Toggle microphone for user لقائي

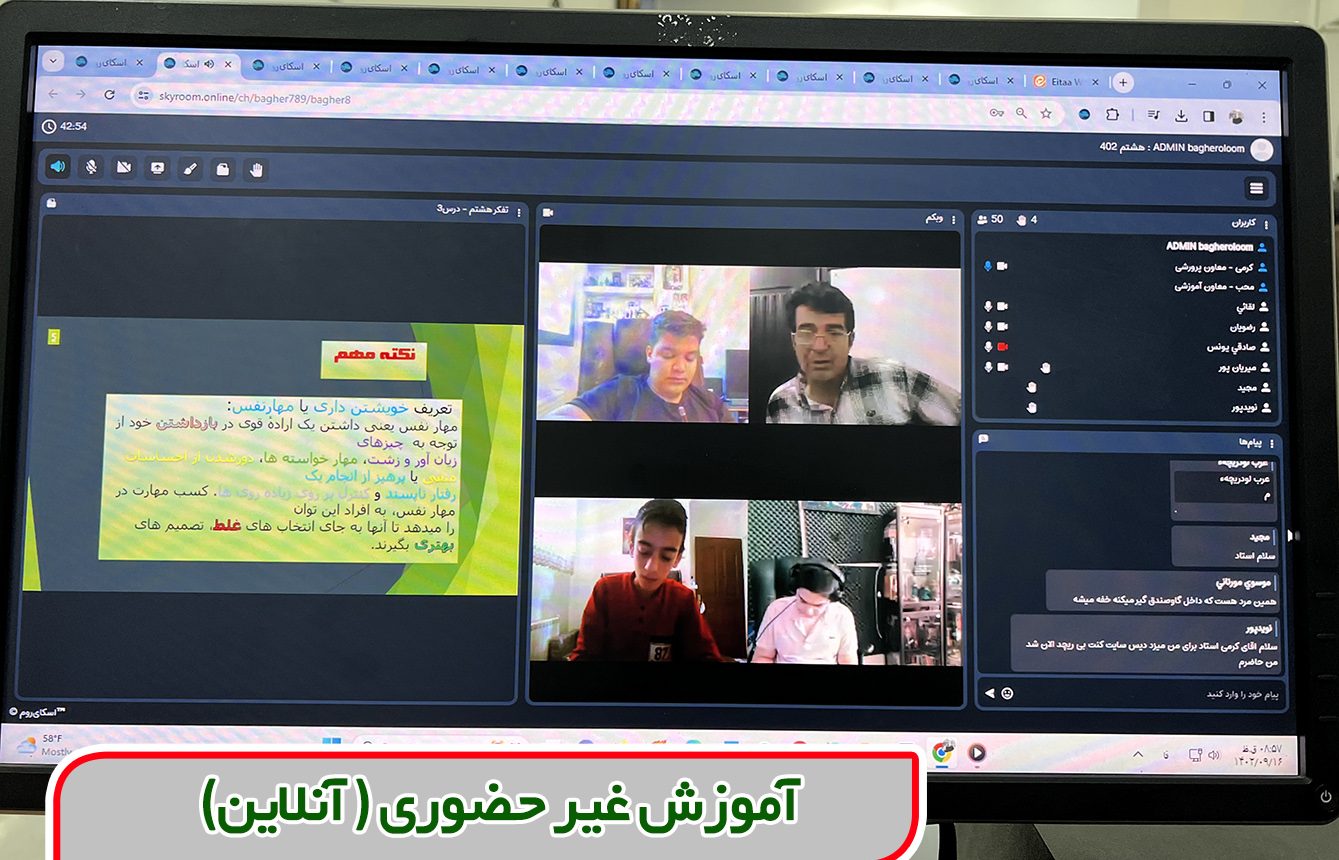988,306
